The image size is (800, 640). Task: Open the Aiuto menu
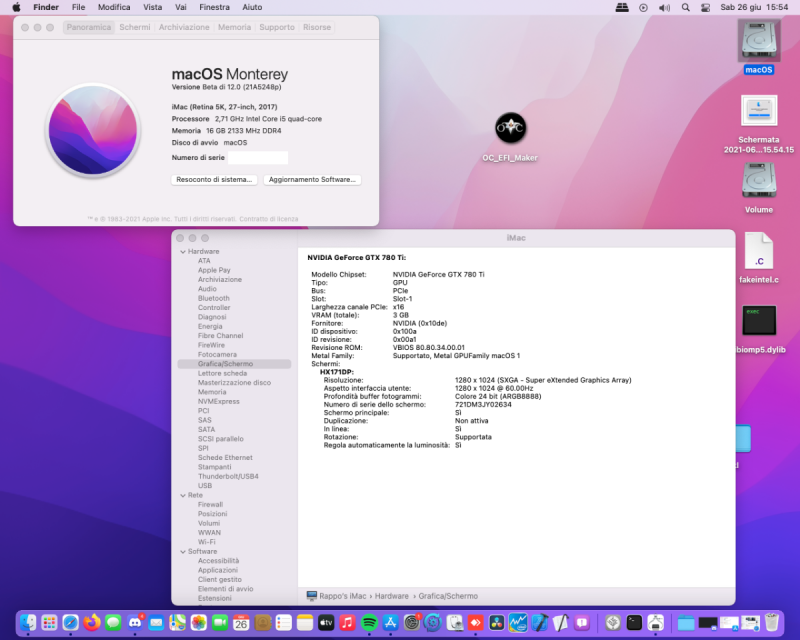[252, 7]
